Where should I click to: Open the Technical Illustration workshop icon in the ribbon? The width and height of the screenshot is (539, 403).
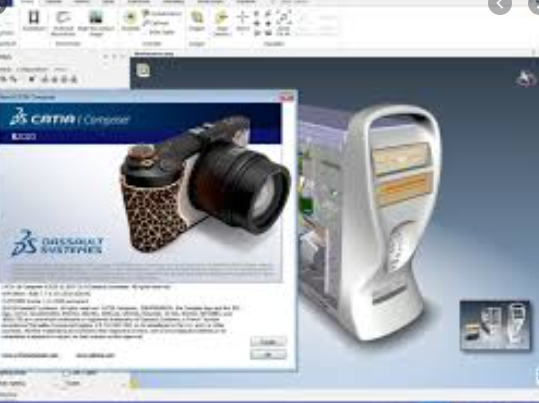pyautogui.click(x=63, y=17)
